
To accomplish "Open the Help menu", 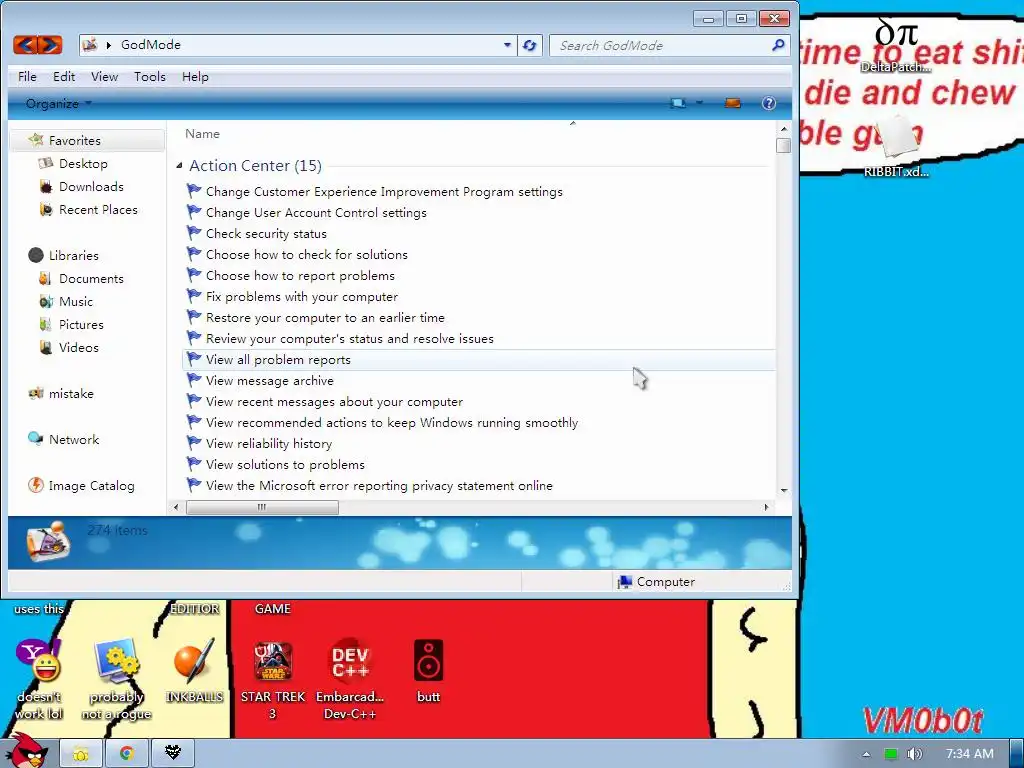I will click(x=195, y=76).
